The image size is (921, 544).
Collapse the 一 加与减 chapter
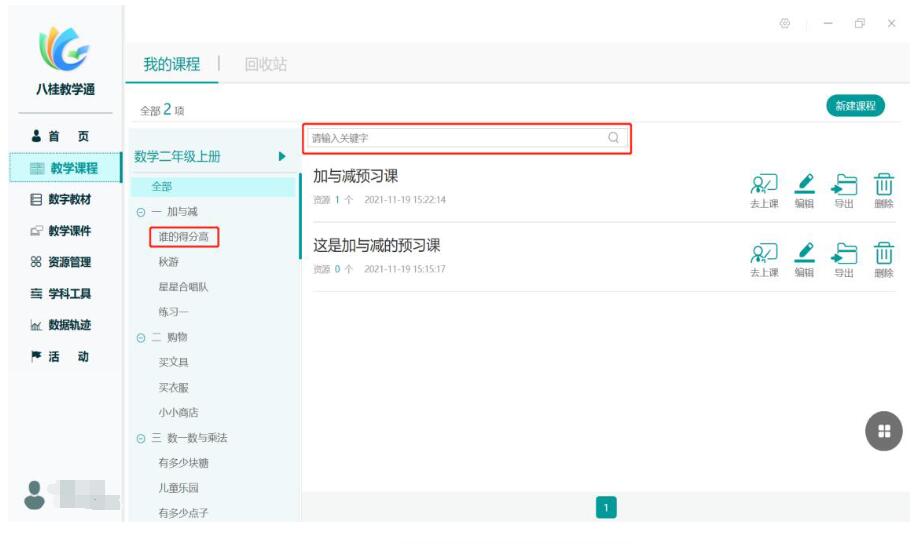(140, 212)
